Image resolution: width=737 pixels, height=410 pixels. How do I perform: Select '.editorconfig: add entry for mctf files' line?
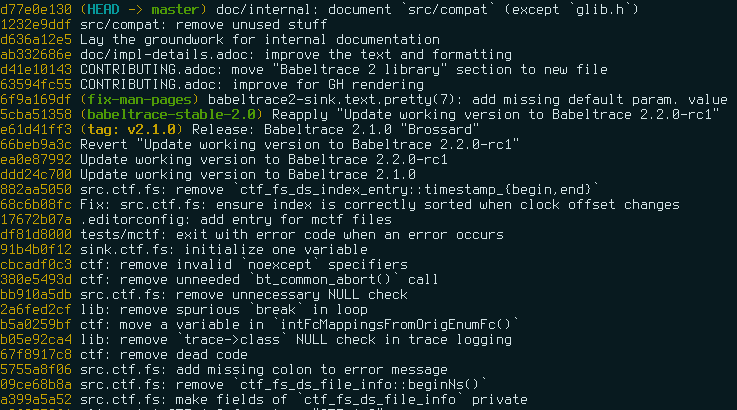pyautogui.click(x=236, y=220)
